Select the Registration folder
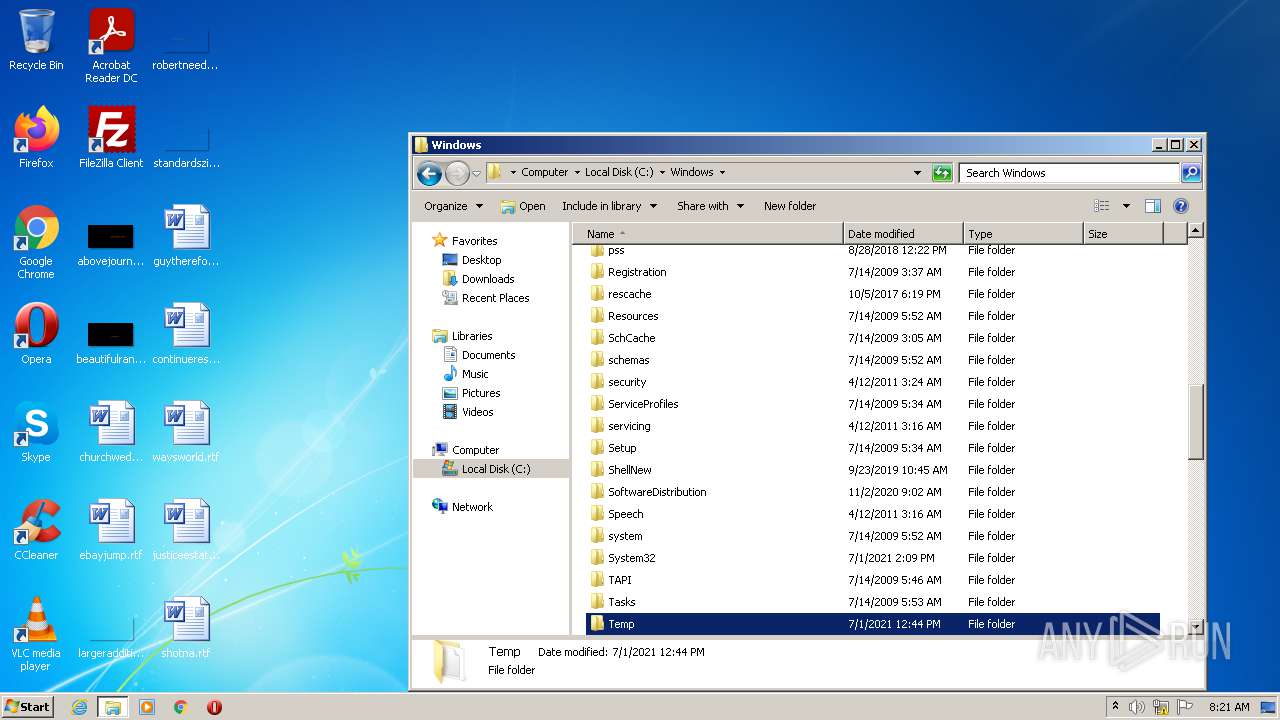This screenshot has height=720, width=1280. [x=637, y=272]
